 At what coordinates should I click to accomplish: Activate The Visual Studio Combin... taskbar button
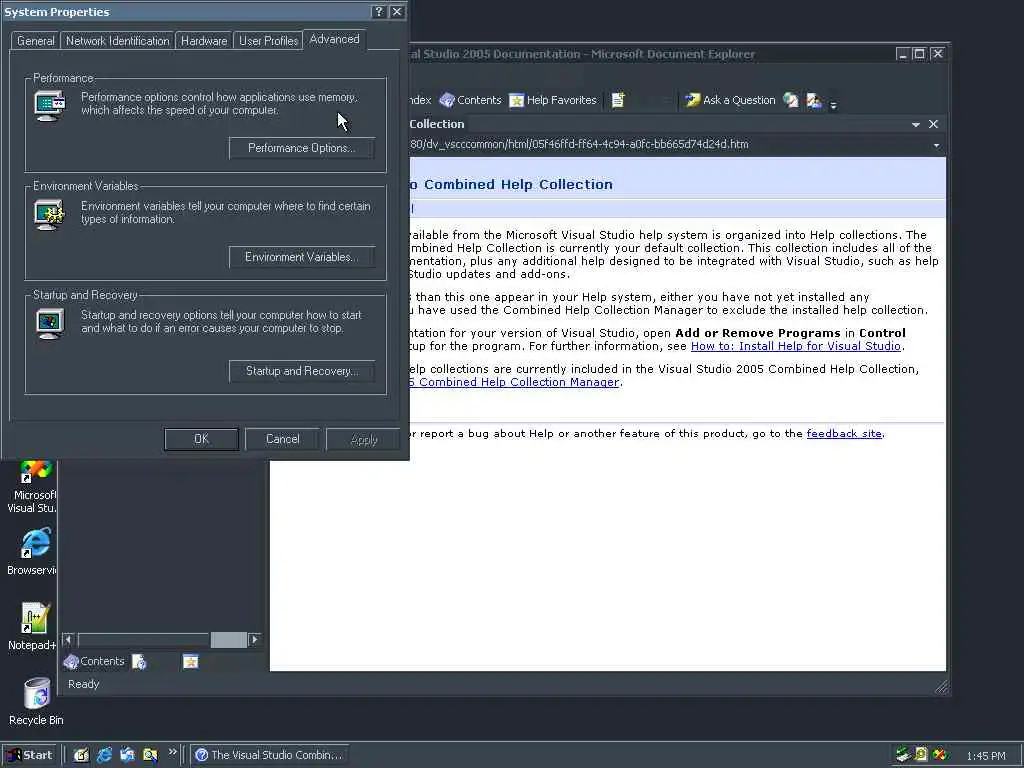point(269,755)
